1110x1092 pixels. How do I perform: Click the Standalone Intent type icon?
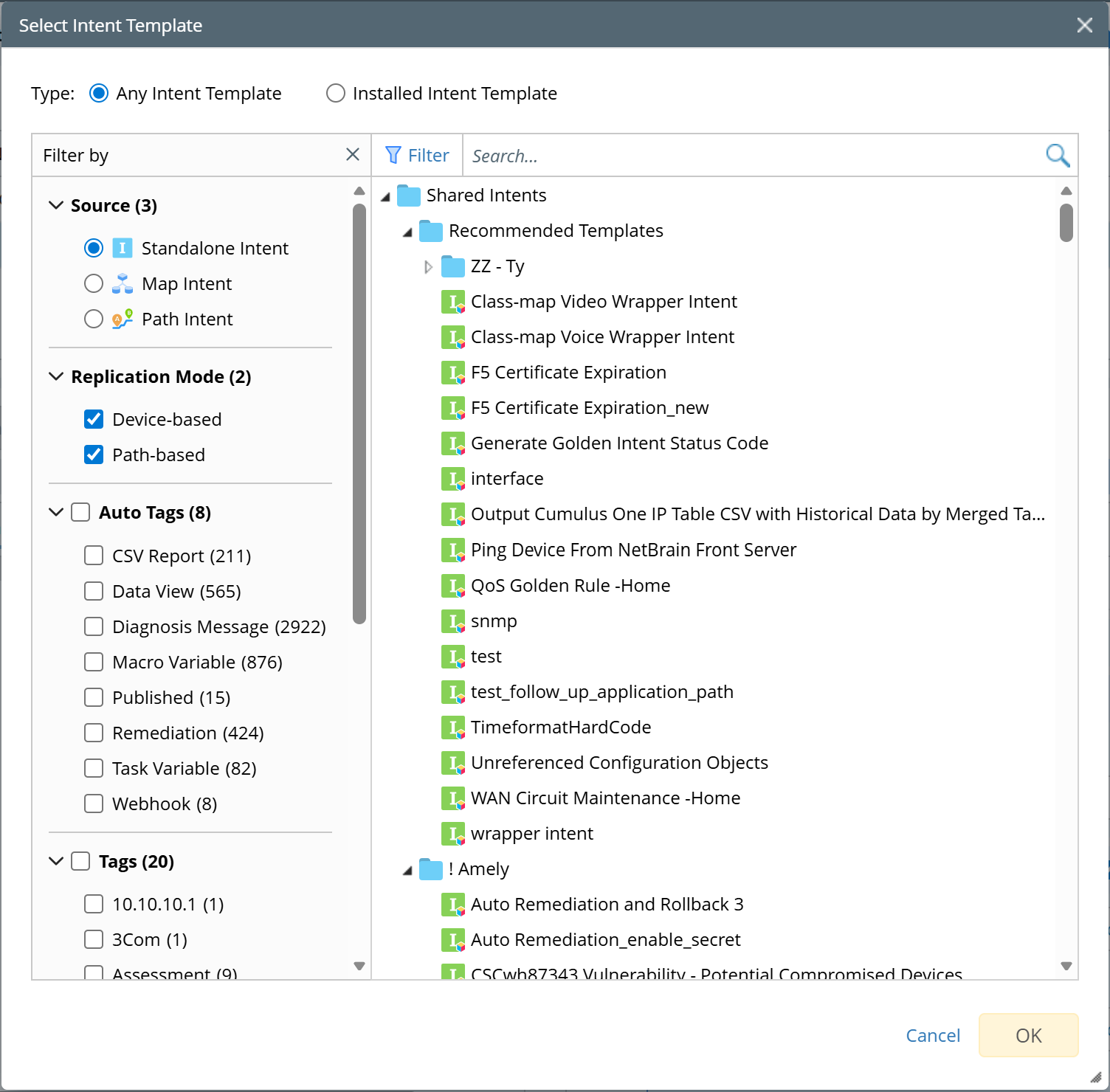123,249
